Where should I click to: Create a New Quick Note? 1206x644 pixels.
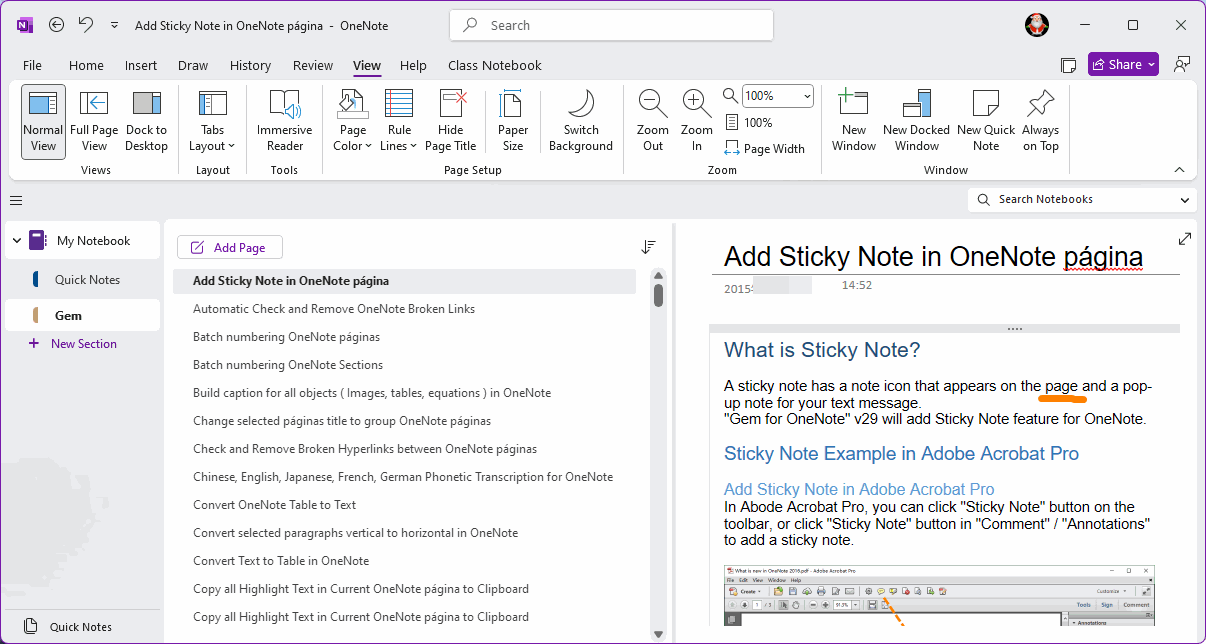[986, 122]
